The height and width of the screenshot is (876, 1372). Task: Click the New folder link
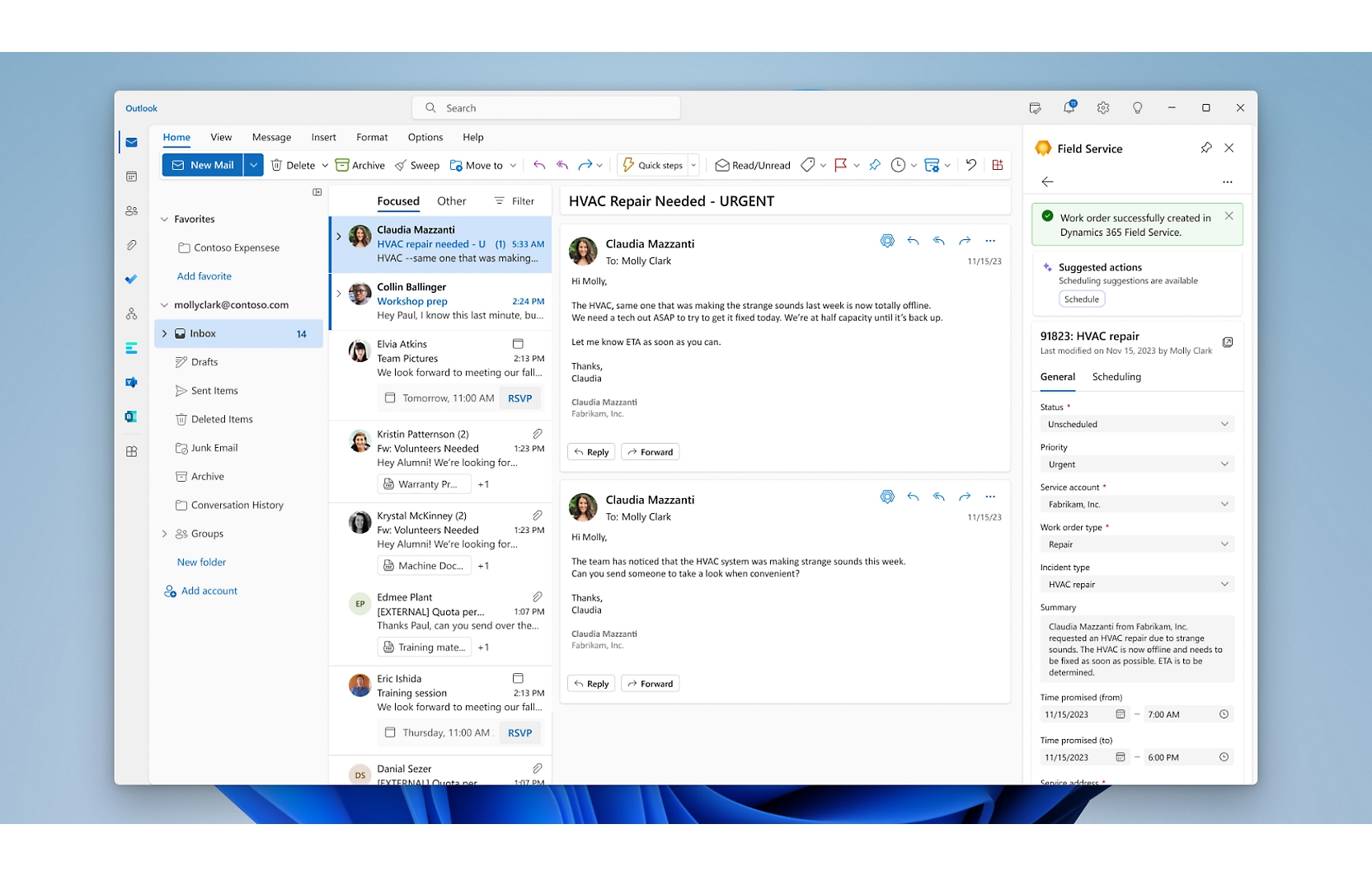(x=201, y=563)
